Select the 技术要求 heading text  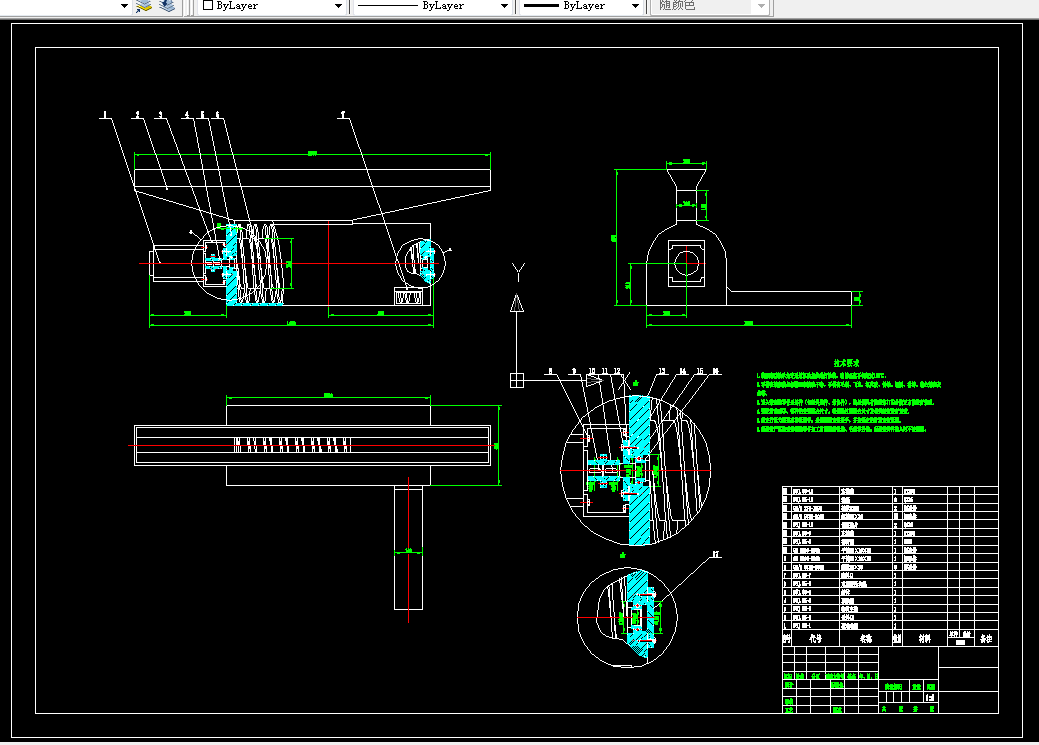coord(846,363)
